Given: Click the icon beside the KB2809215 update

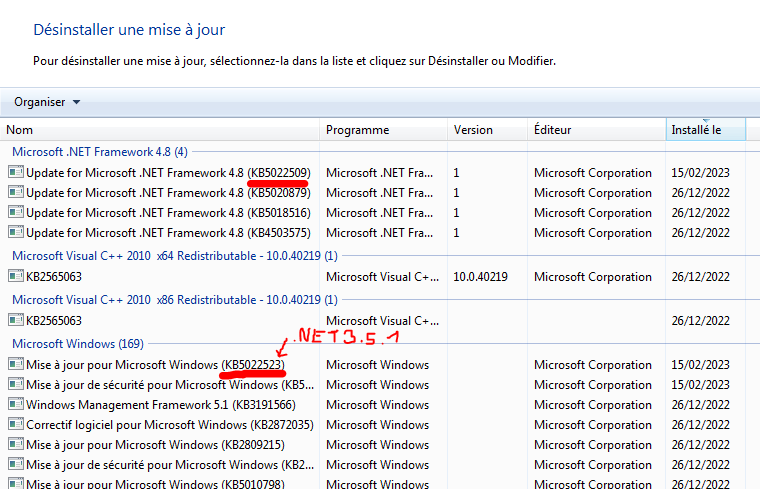Looking at the screenshot, I should (16, 444).
